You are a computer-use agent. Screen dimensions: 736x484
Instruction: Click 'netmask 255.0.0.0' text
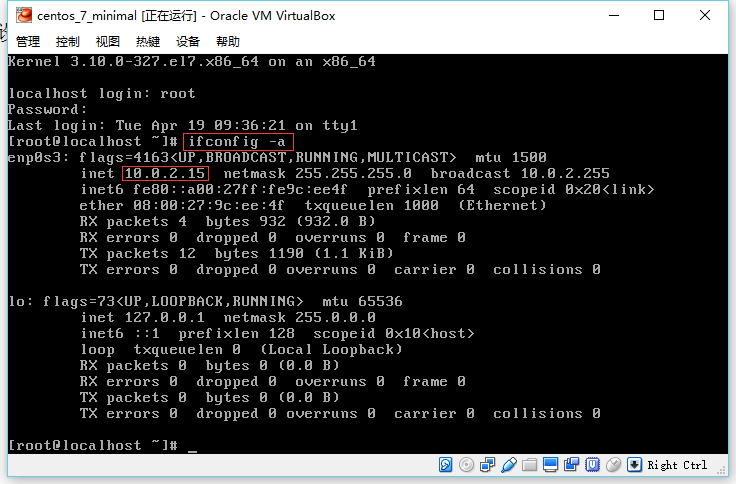[299, 317]
